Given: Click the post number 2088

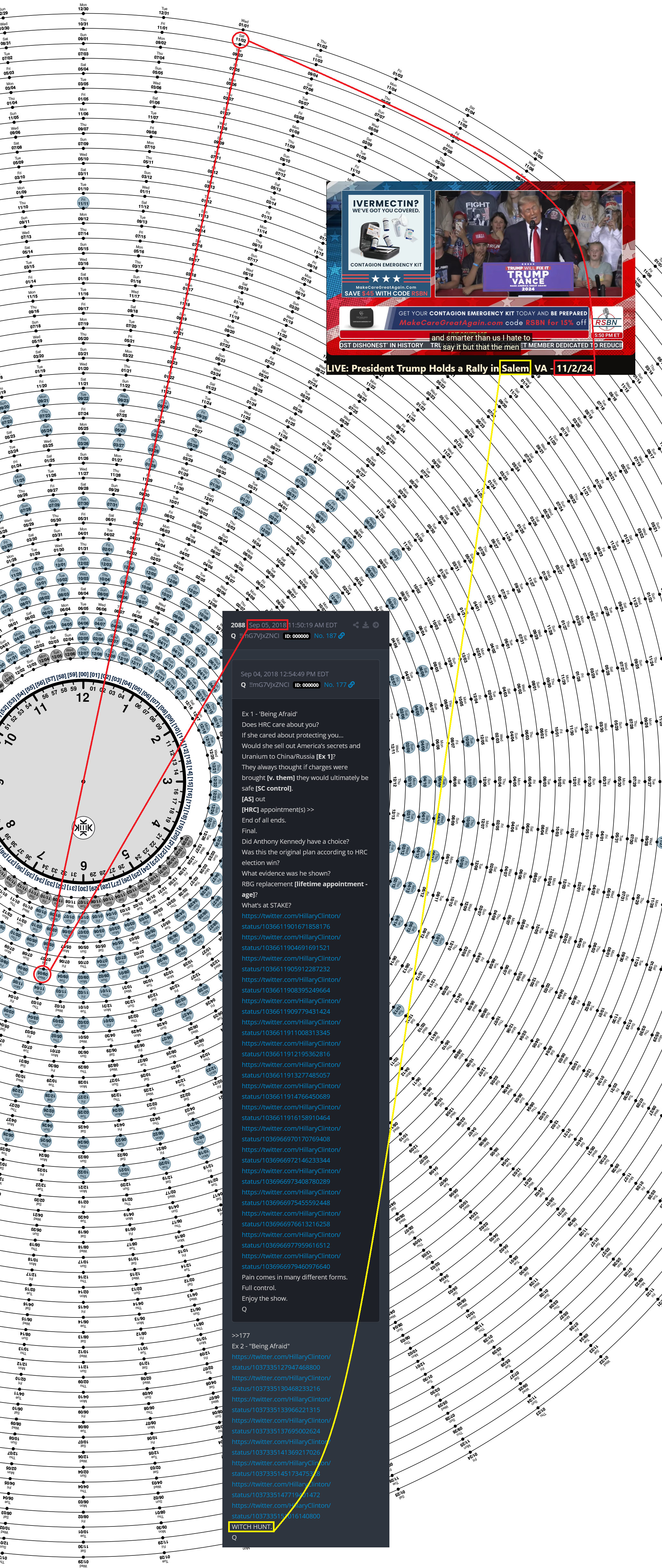Looking at the screenshot, I should [x=238, y=625].
